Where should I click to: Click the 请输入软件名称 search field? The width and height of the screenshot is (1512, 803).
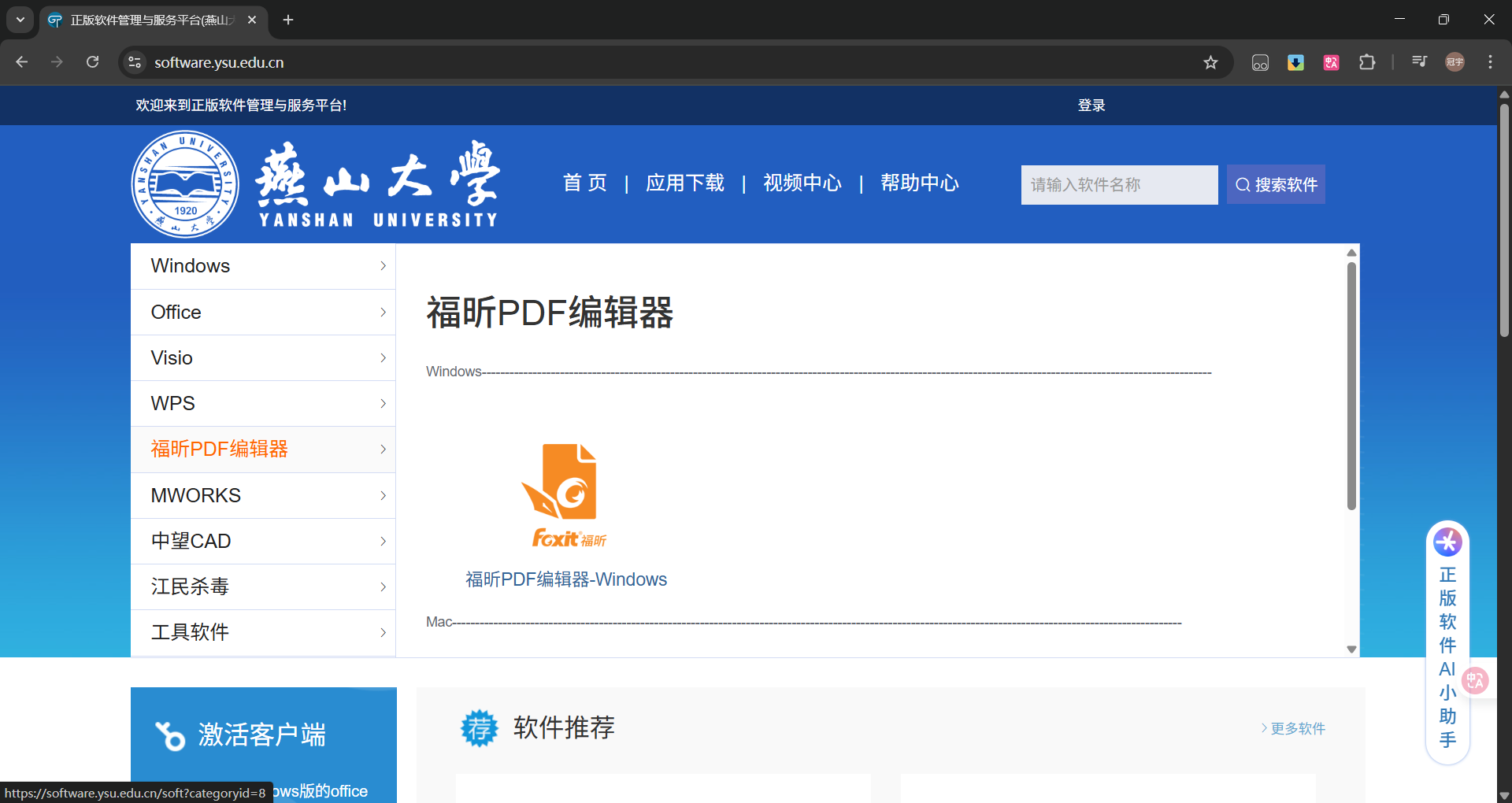click(1119, 184)
